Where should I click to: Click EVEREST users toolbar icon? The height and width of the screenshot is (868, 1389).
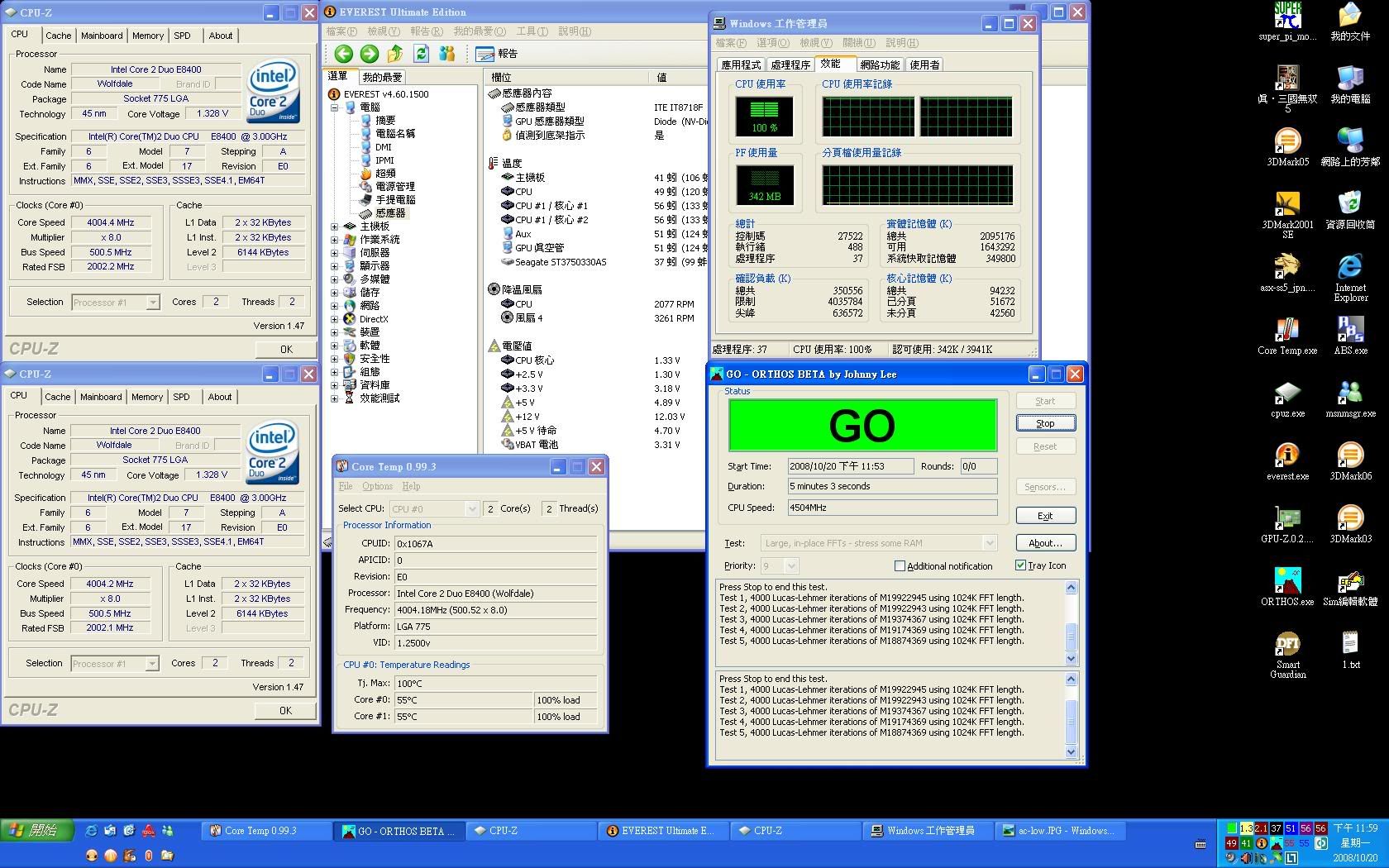(447, 54)
